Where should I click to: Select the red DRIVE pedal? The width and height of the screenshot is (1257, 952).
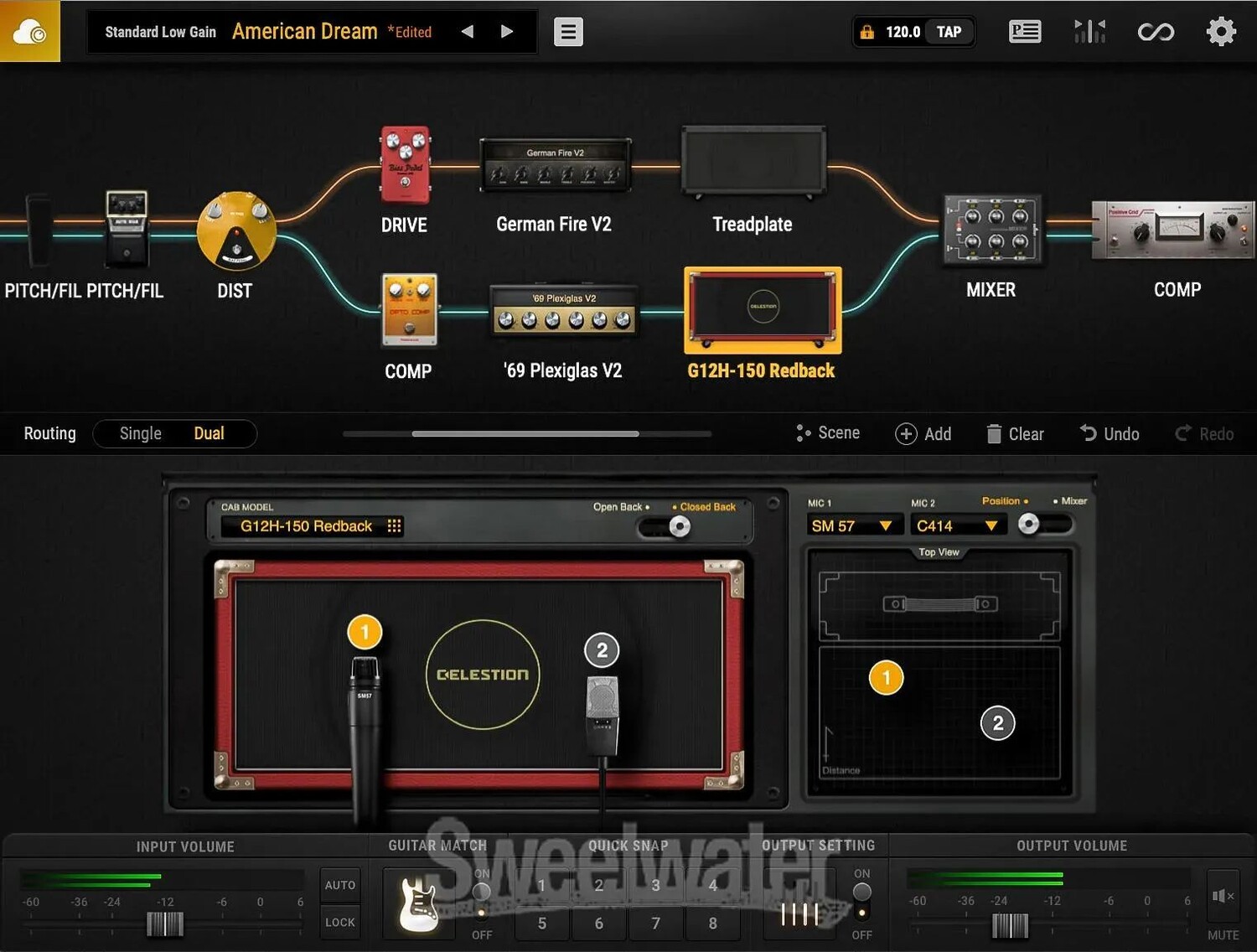tap(406, 165)
